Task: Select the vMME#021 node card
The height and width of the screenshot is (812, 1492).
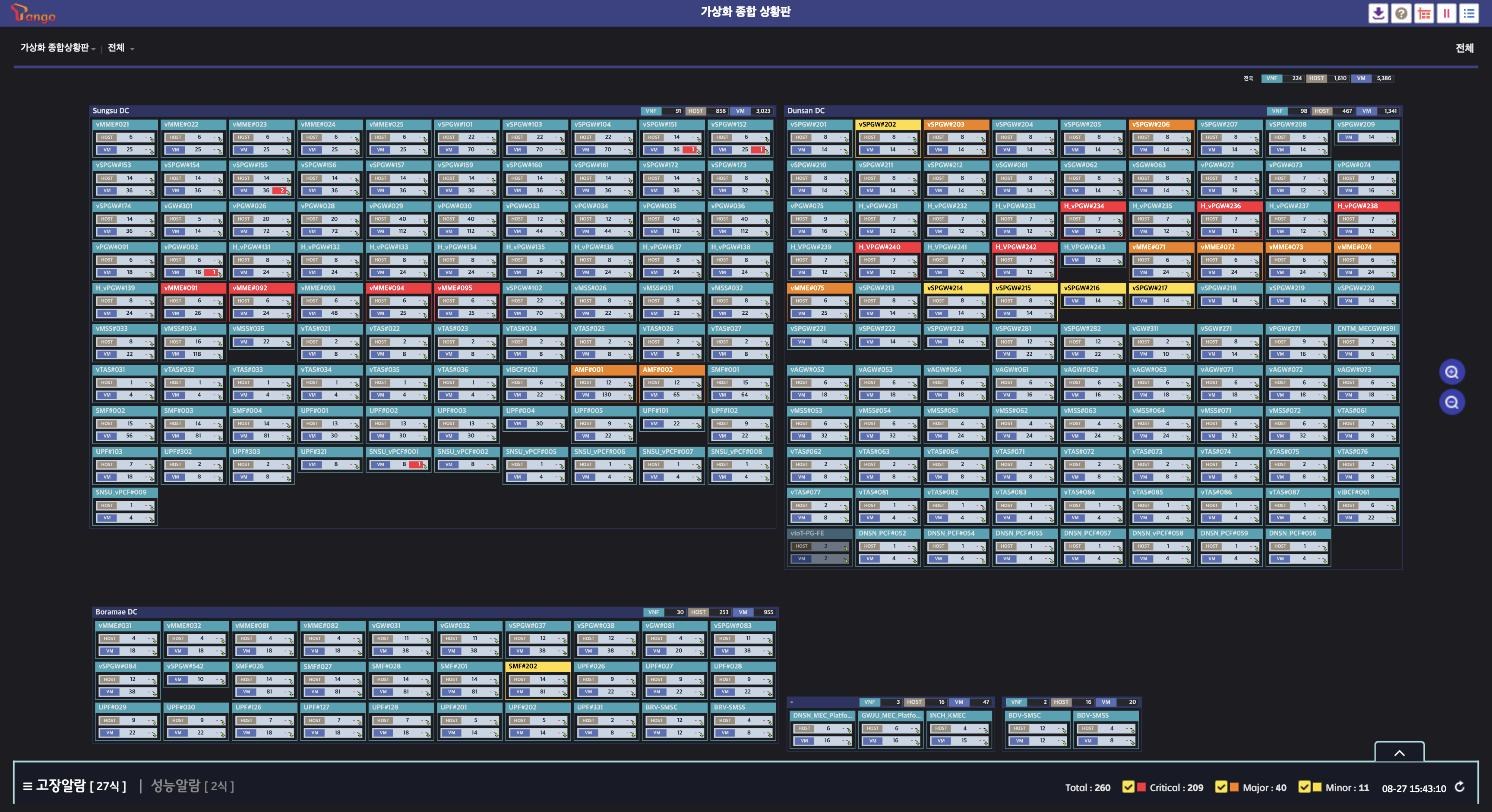Action: tap(126, 138)
